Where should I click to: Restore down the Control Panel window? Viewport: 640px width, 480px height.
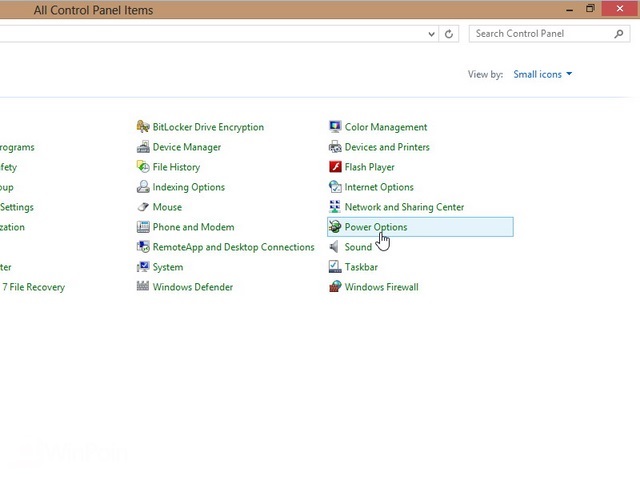pyautogui.click(x=590, y=9)
